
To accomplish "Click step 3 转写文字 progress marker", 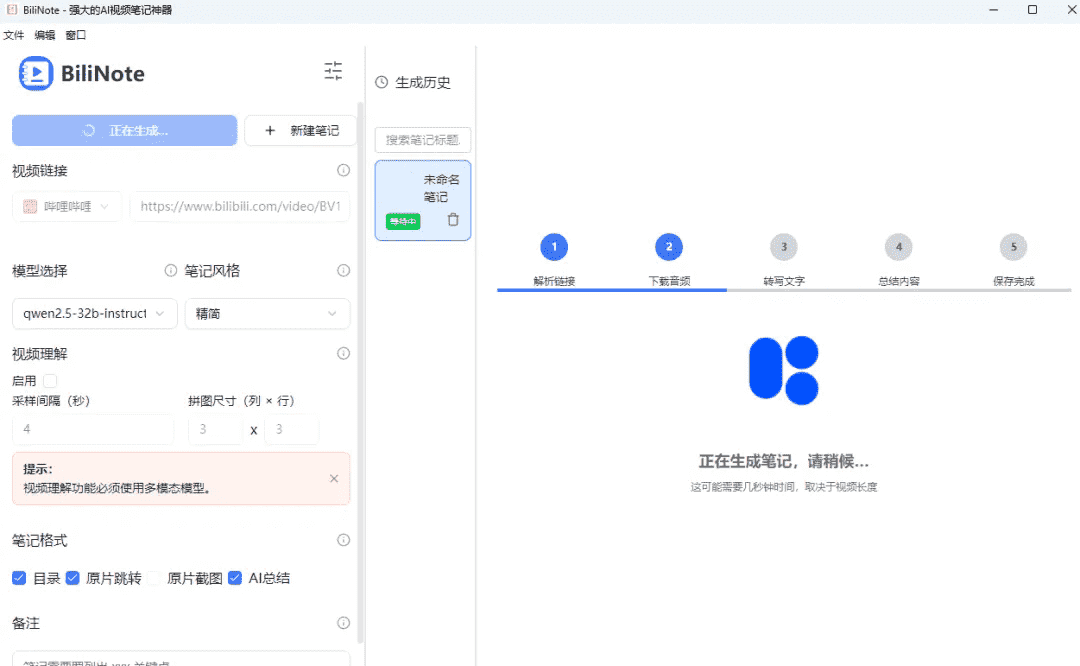I will tap(783, 247).
